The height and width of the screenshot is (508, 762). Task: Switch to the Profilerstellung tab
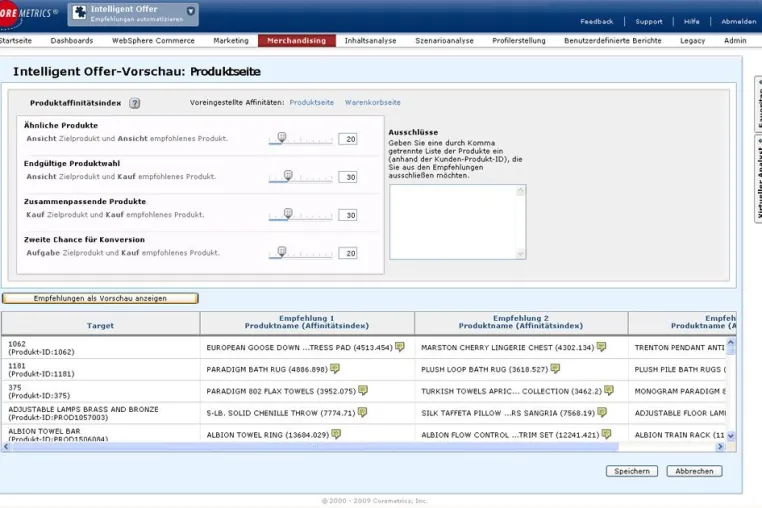coord(519,41)
